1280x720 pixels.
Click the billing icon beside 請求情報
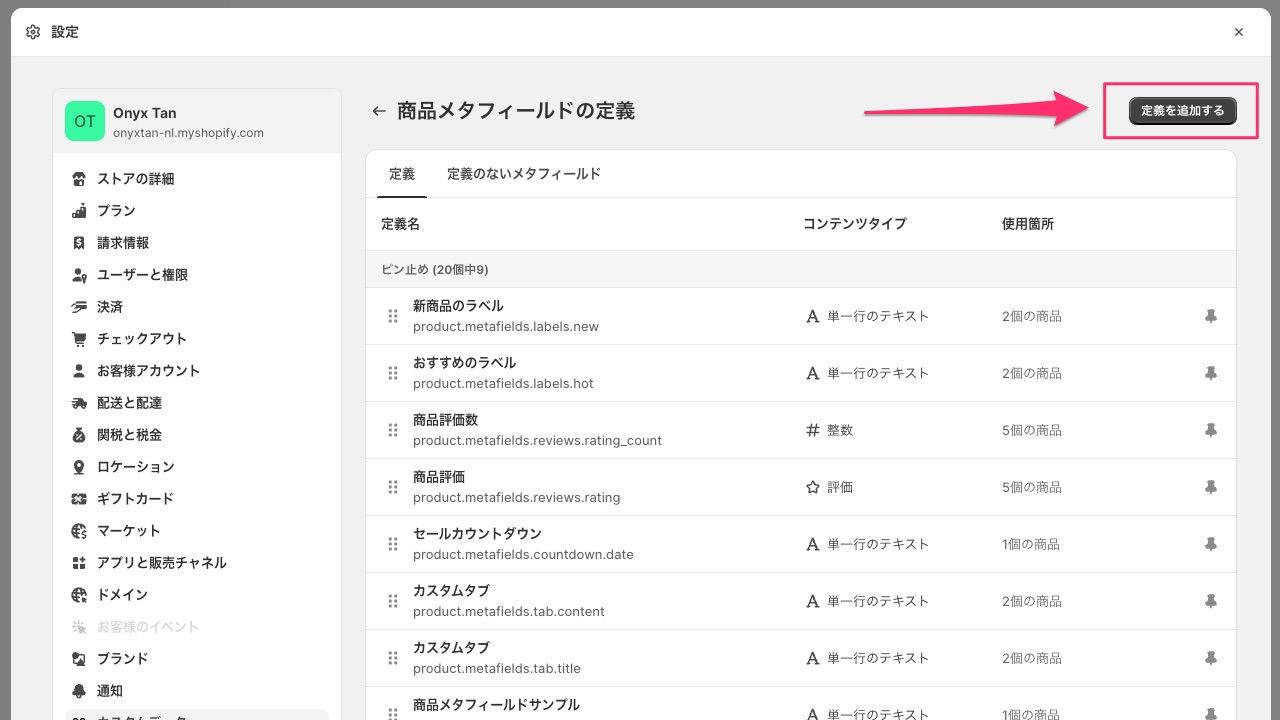click(x=79, y=243)
